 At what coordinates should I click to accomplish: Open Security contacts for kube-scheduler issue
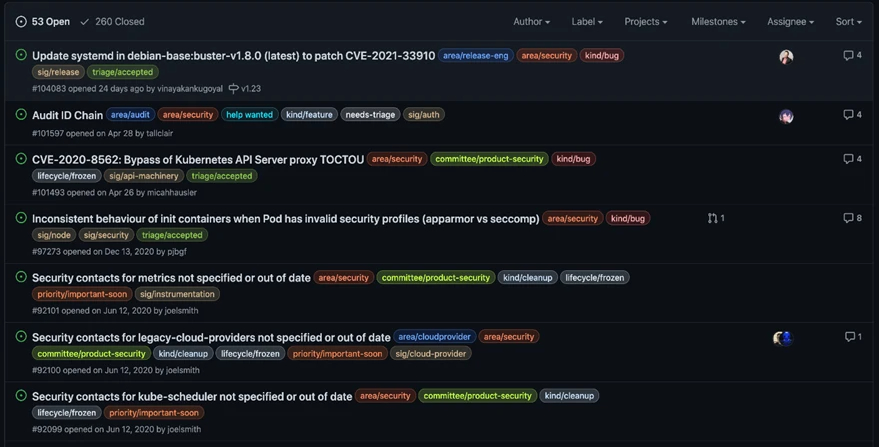click(x=192, y=396)
